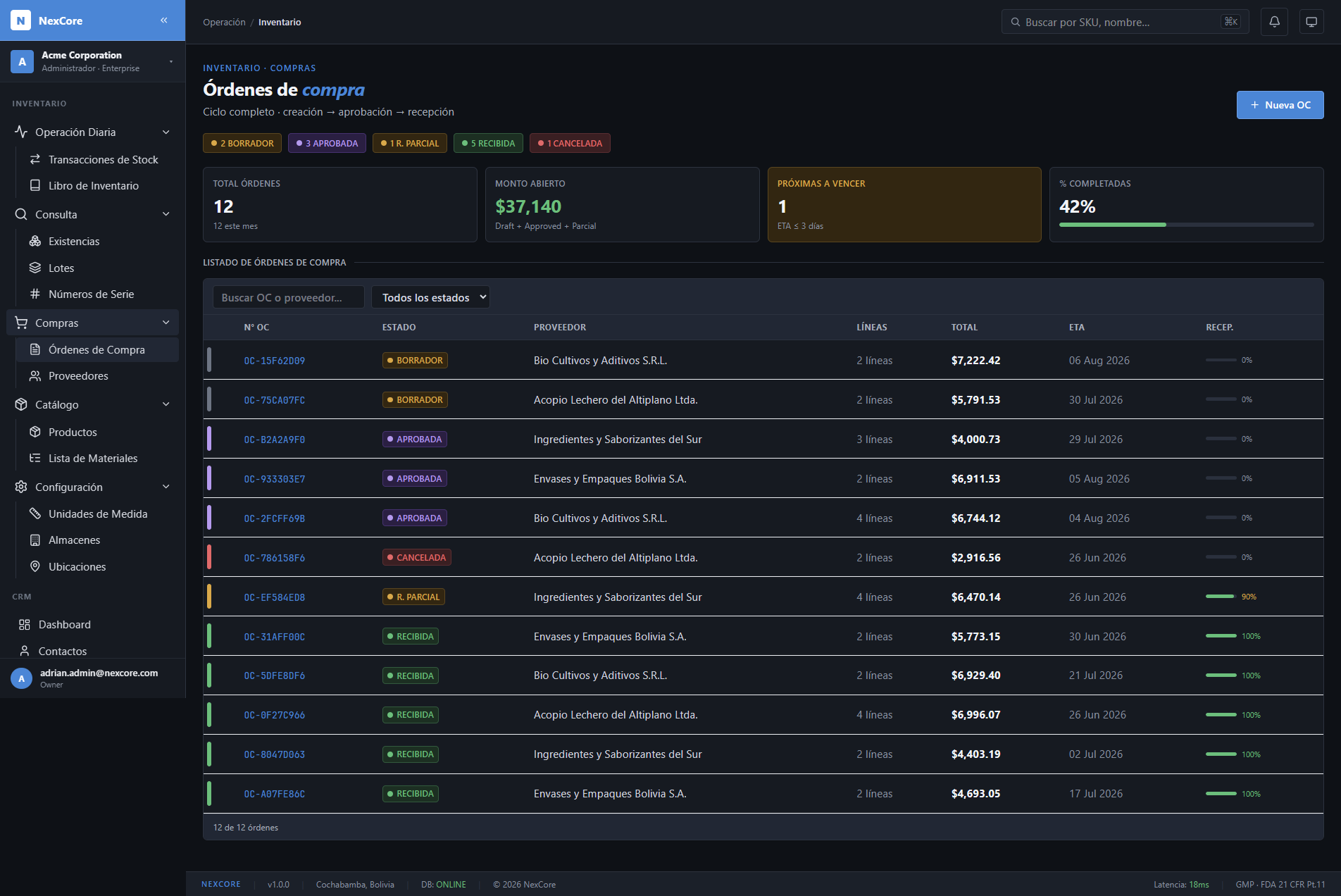Focus the Buscar por SKU, nombre search box
This screenshot has height=896, width=1341.
click(x=1125, y=22)
